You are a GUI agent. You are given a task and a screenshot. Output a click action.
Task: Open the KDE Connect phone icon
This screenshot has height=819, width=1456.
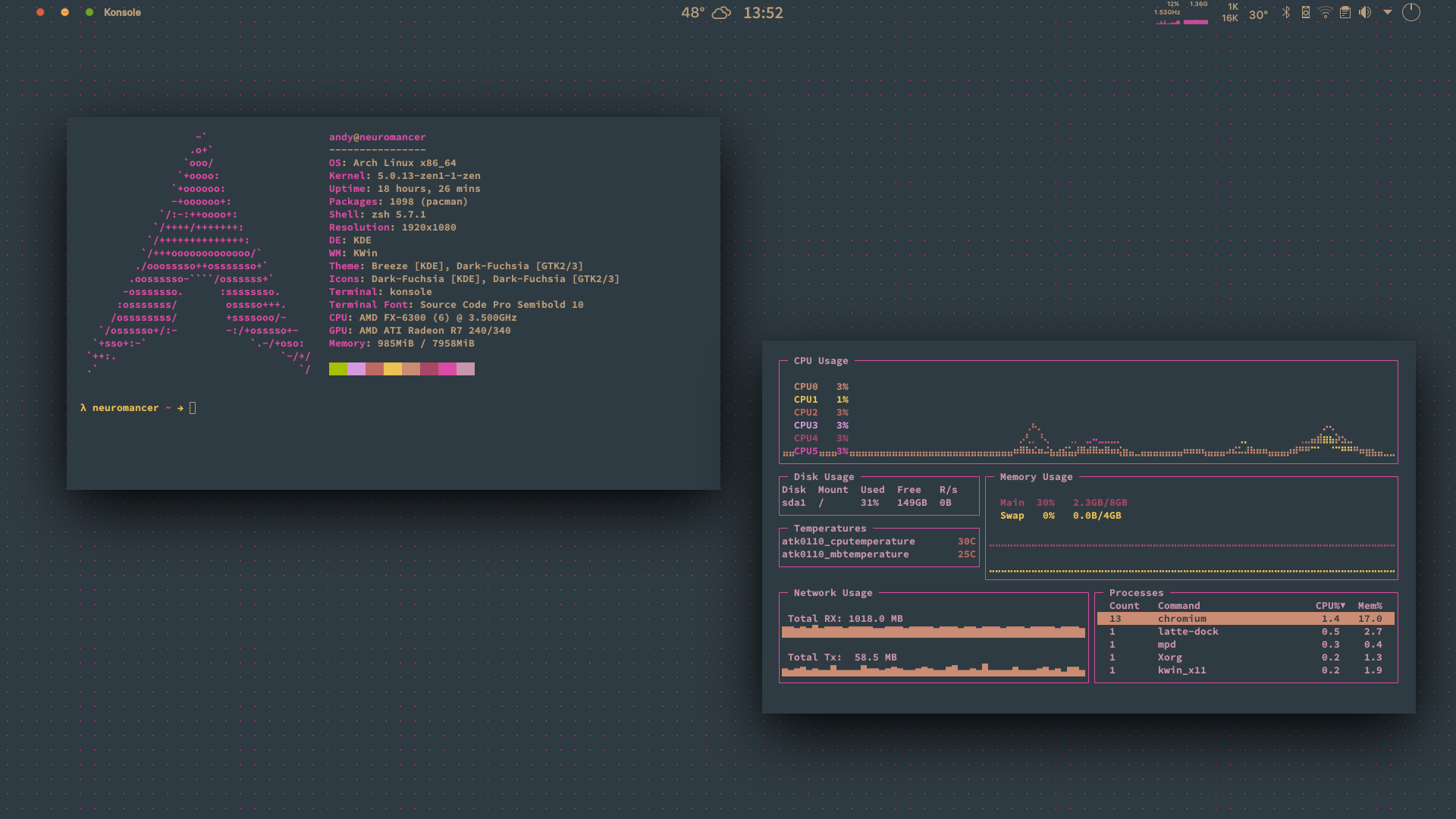click(x=1306, y=12)
